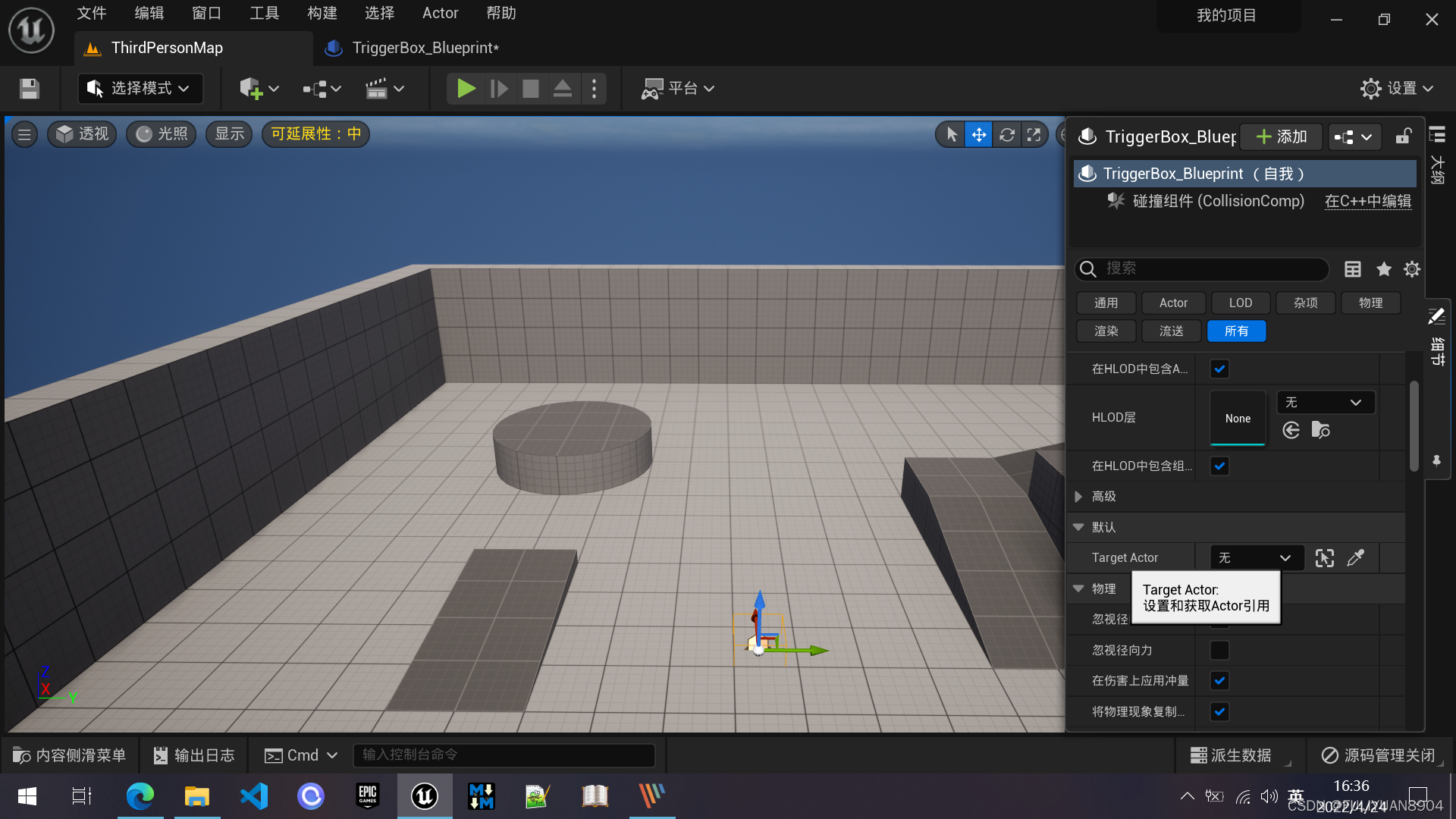Open the 构建 menu
1456x819 pixels.
point(322,13)
